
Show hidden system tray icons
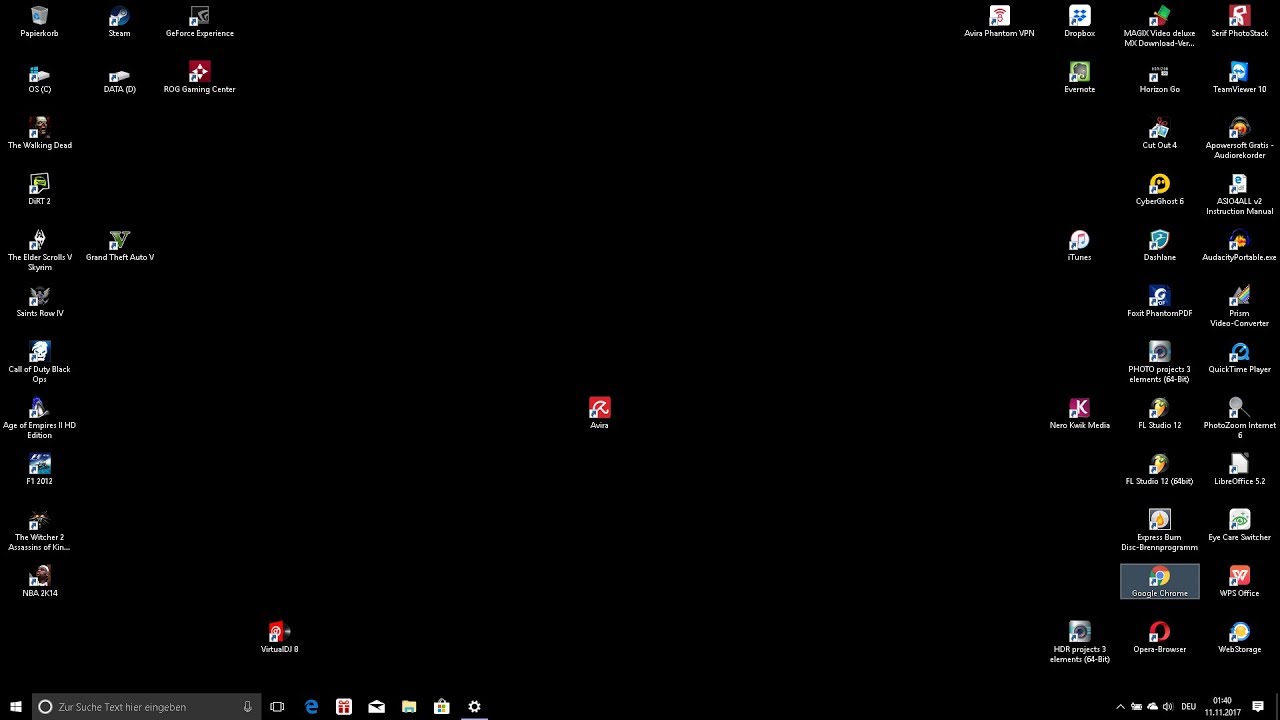pos(1120,706)
